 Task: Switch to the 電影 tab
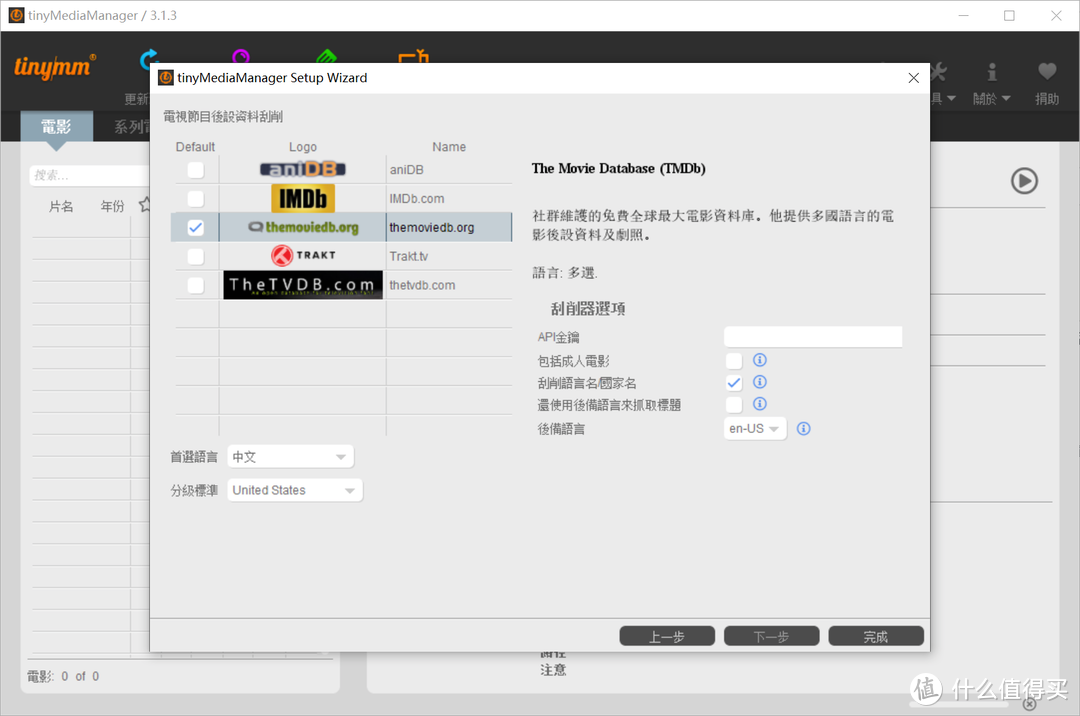click(56, 127)
